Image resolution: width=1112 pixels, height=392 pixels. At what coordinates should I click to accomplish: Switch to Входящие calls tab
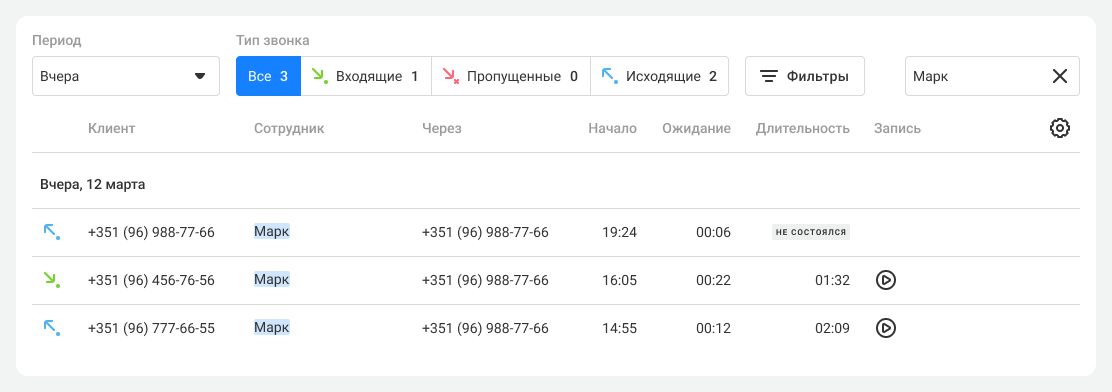(x=366, y=76)
